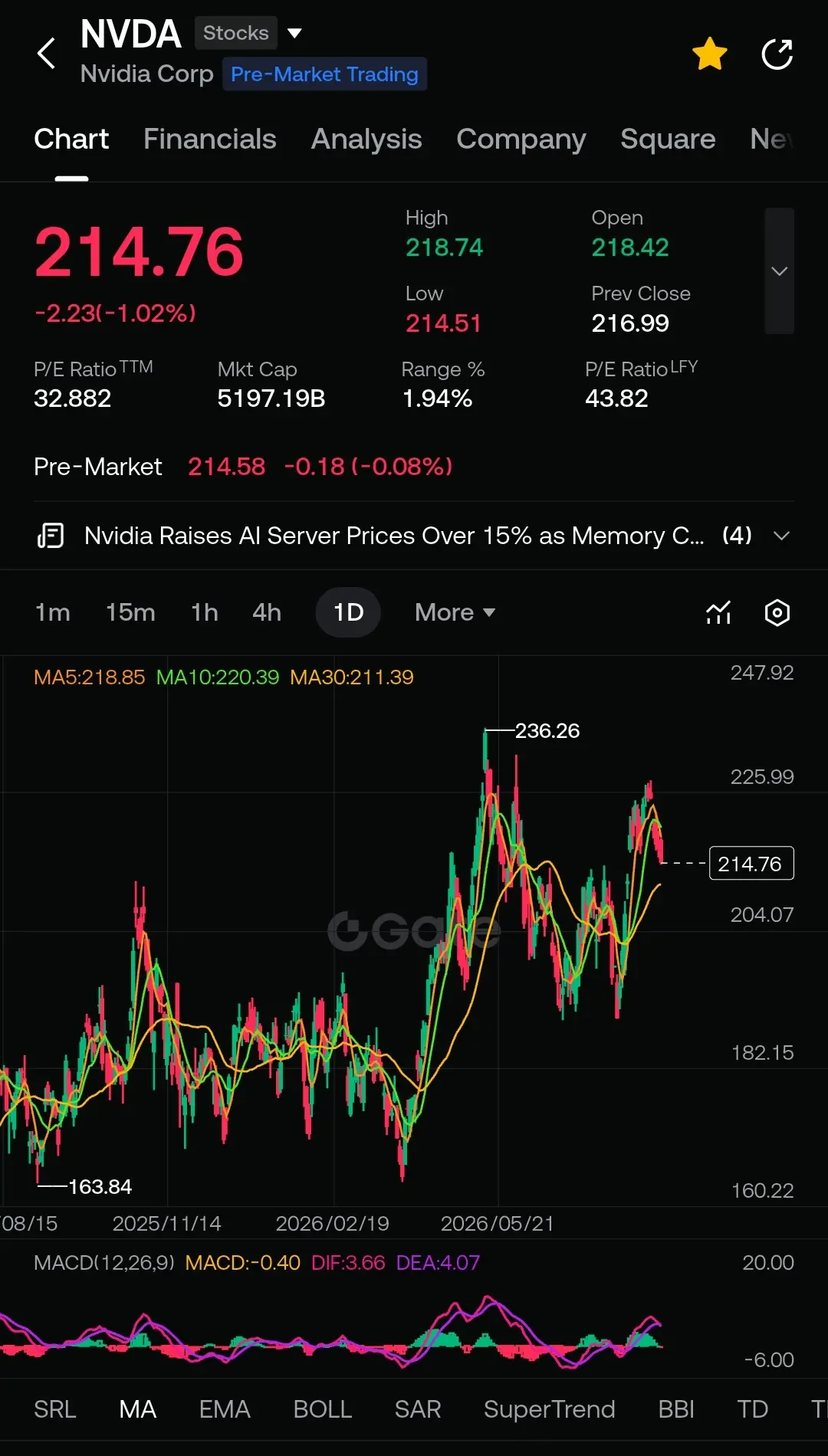Tap the MACD(12,26,9) indicator label
Screen dimensions: 828x1456
click(x=104, y=1263)
